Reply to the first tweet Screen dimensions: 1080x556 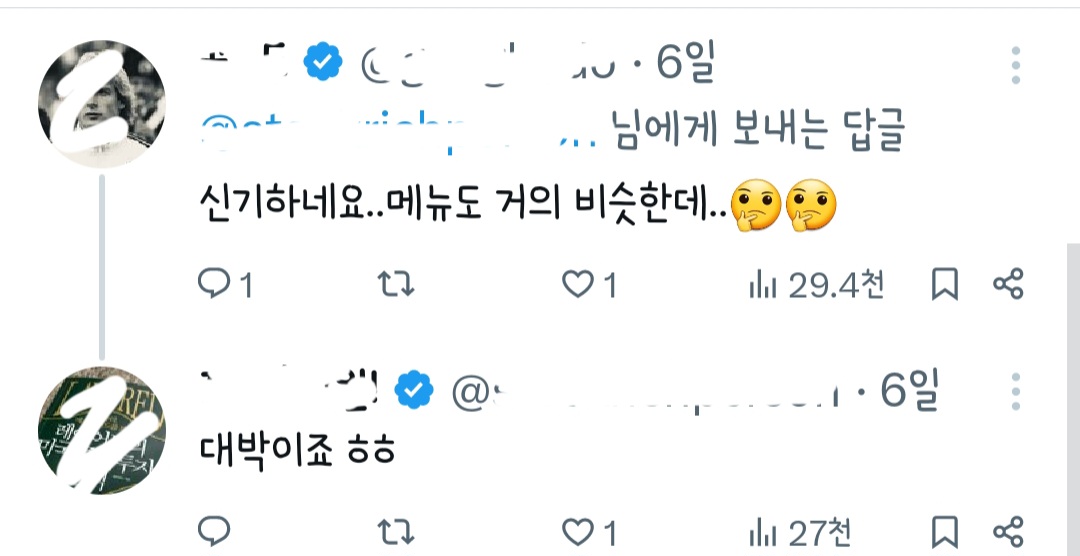click(214, 286)
